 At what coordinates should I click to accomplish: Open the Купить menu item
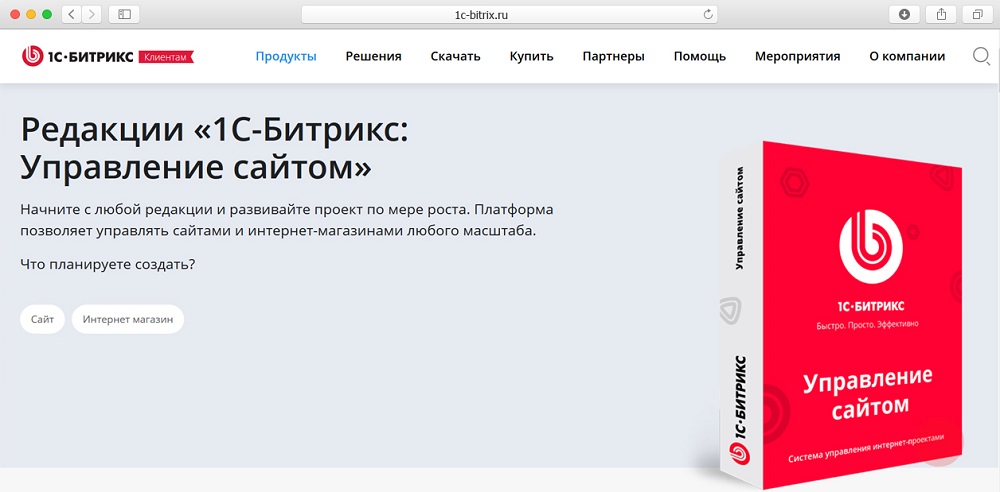(531, 57)
